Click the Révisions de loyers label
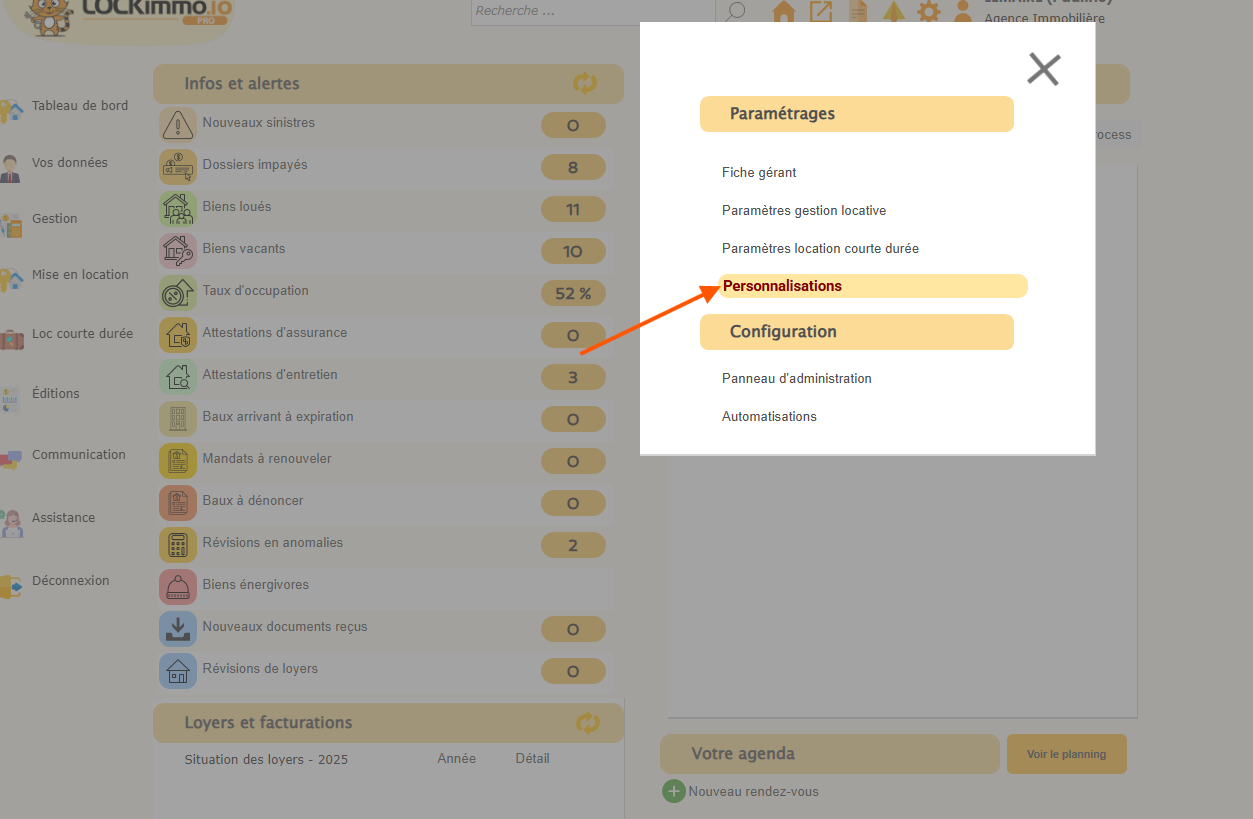 pos(260,669)
